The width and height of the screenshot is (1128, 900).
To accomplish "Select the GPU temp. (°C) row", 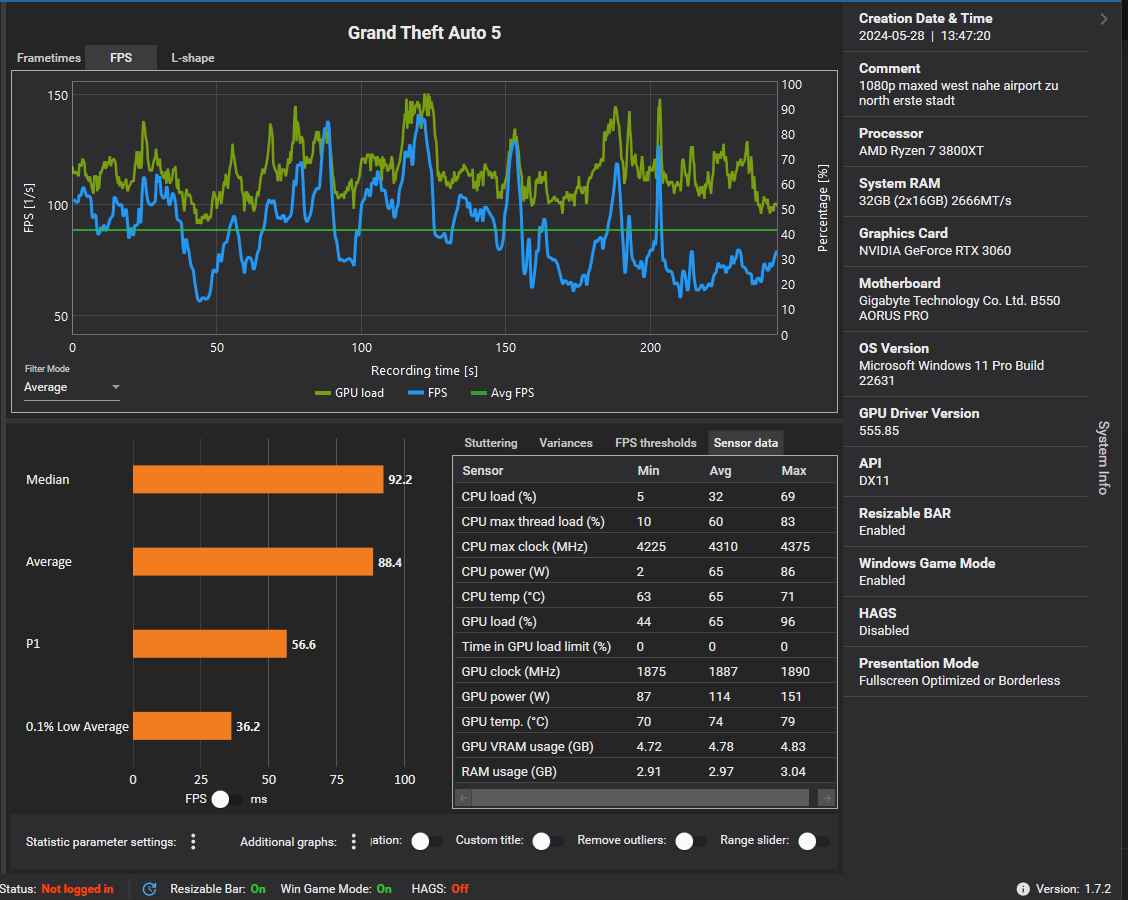I will pos(645,722).
